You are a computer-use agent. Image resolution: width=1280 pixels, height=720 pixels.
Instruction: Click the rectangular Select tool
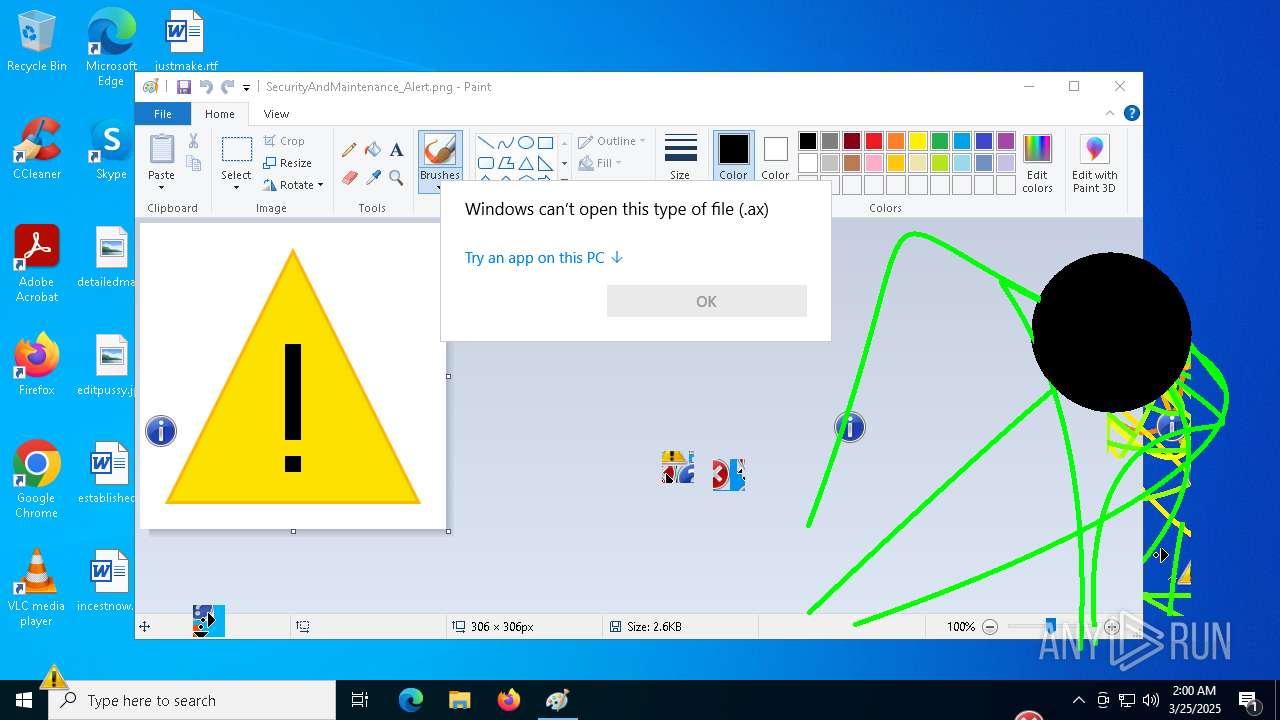point(236,150)
